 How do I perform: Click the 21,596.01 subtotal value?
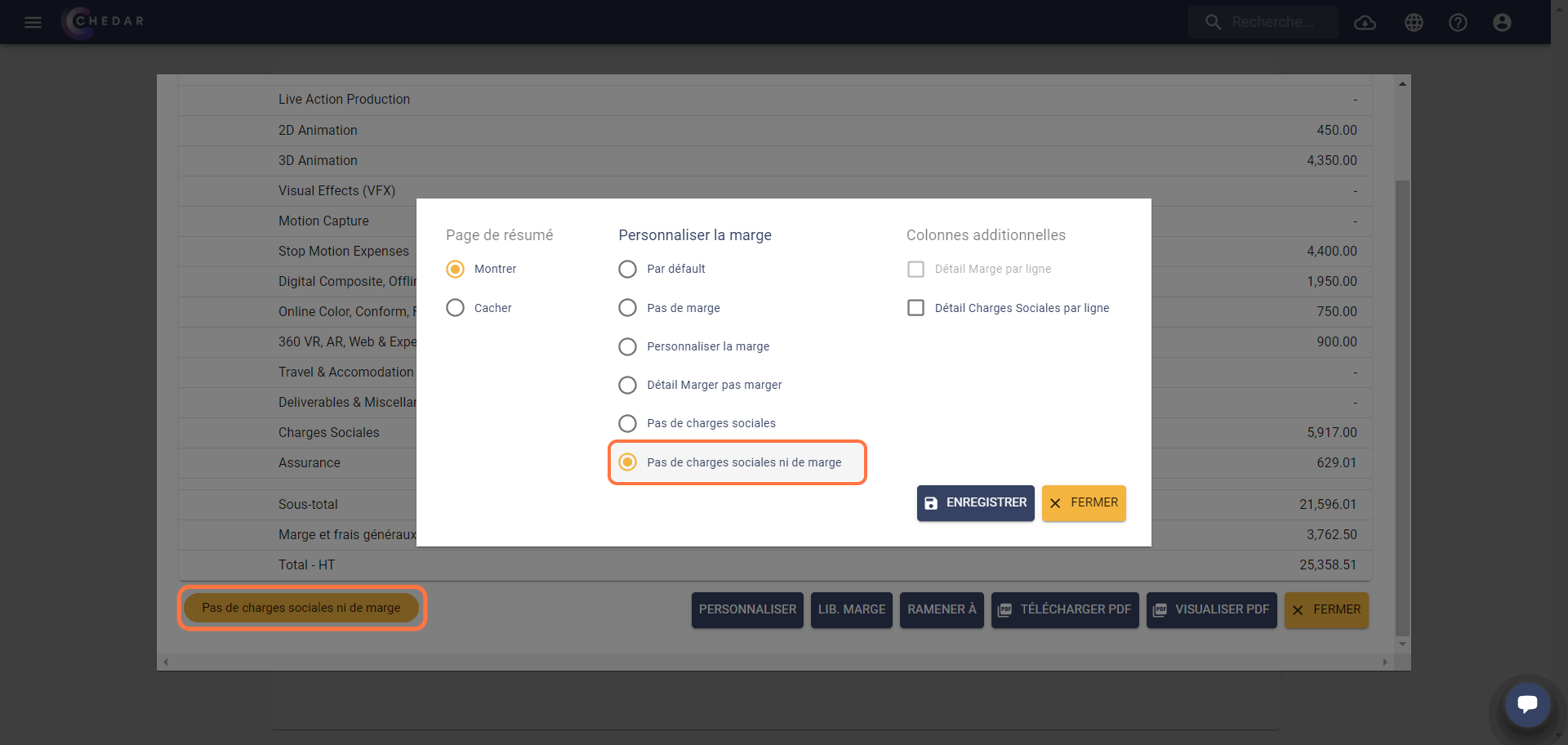[x=1328, y=504]
